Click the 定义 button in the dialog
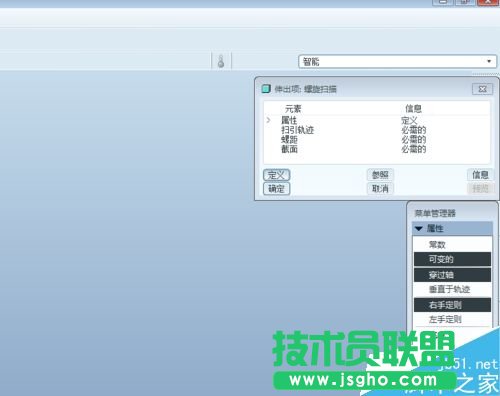 click(276, 175)
